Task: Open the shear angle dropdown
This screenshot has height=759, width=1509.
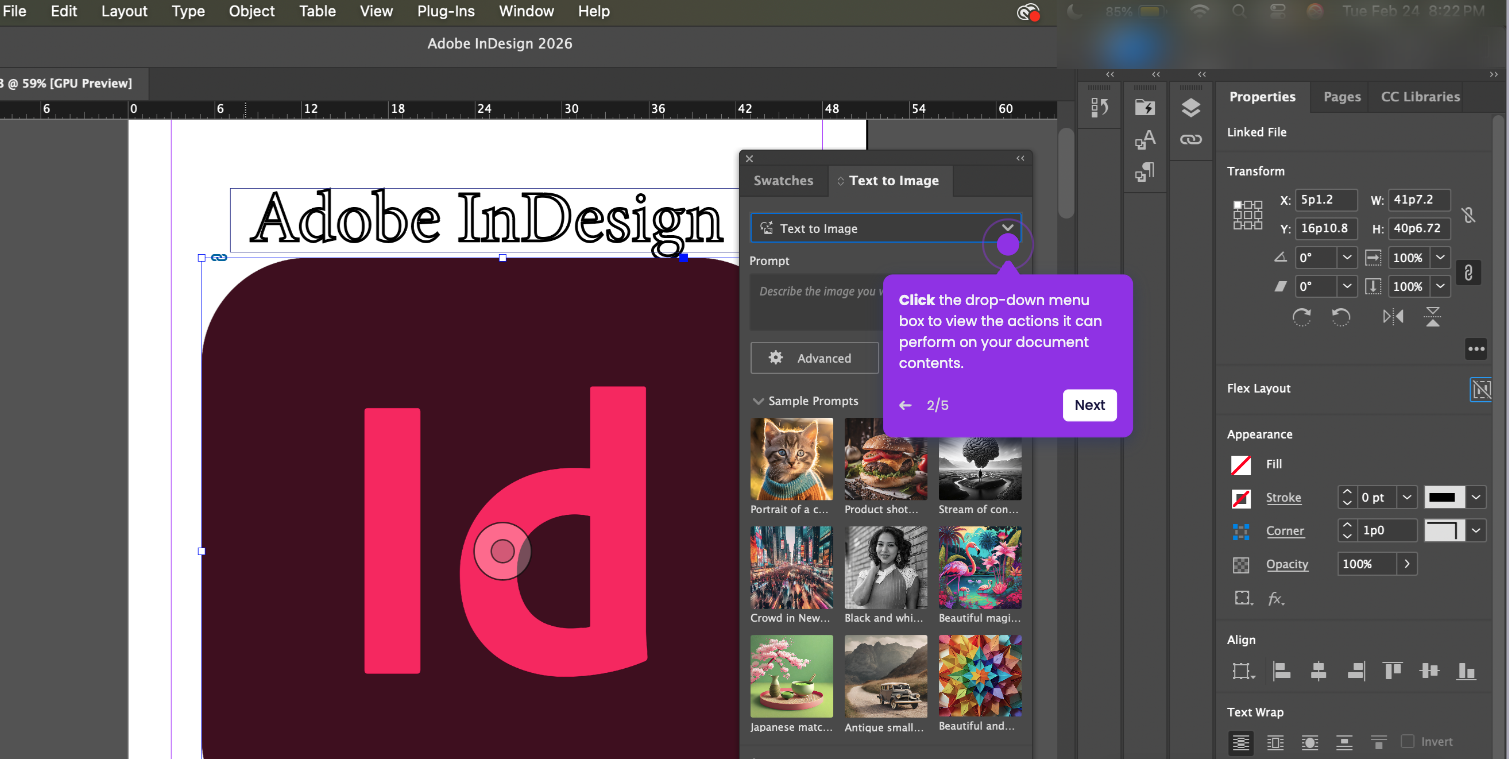Action: pyautogui.click(x=1347, y=286)
